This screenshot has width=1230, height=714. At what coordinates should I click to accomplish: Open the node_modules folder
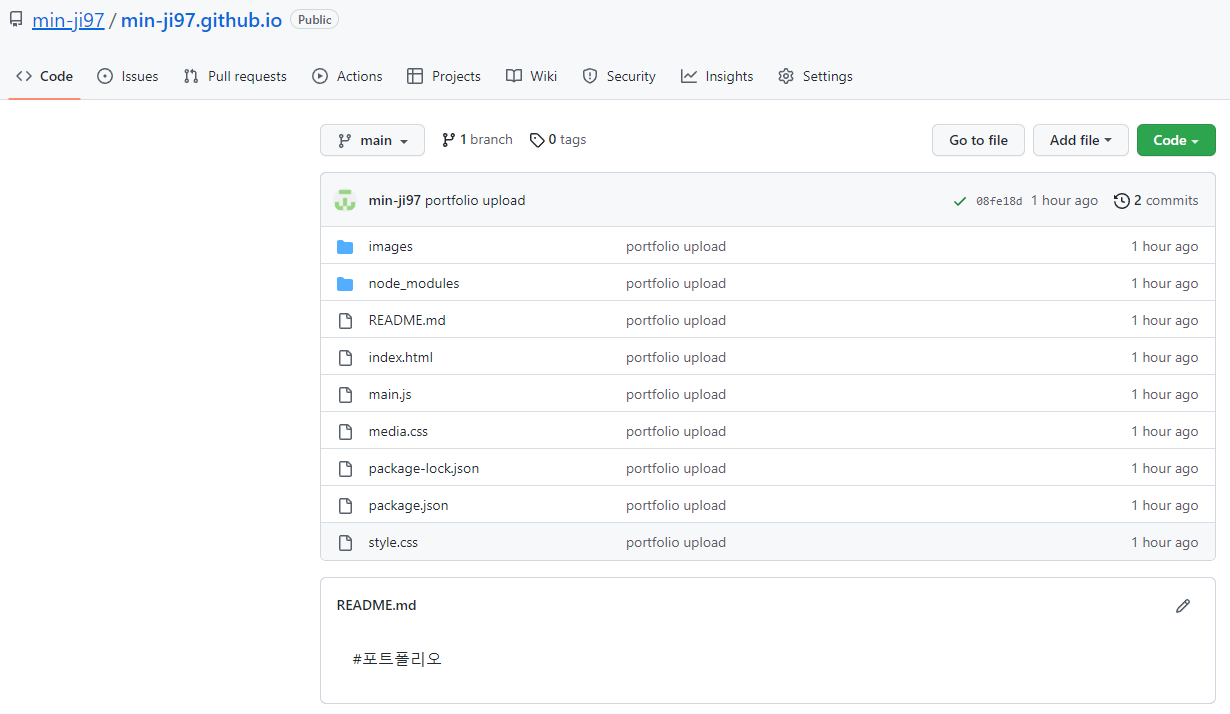[414, 283]
